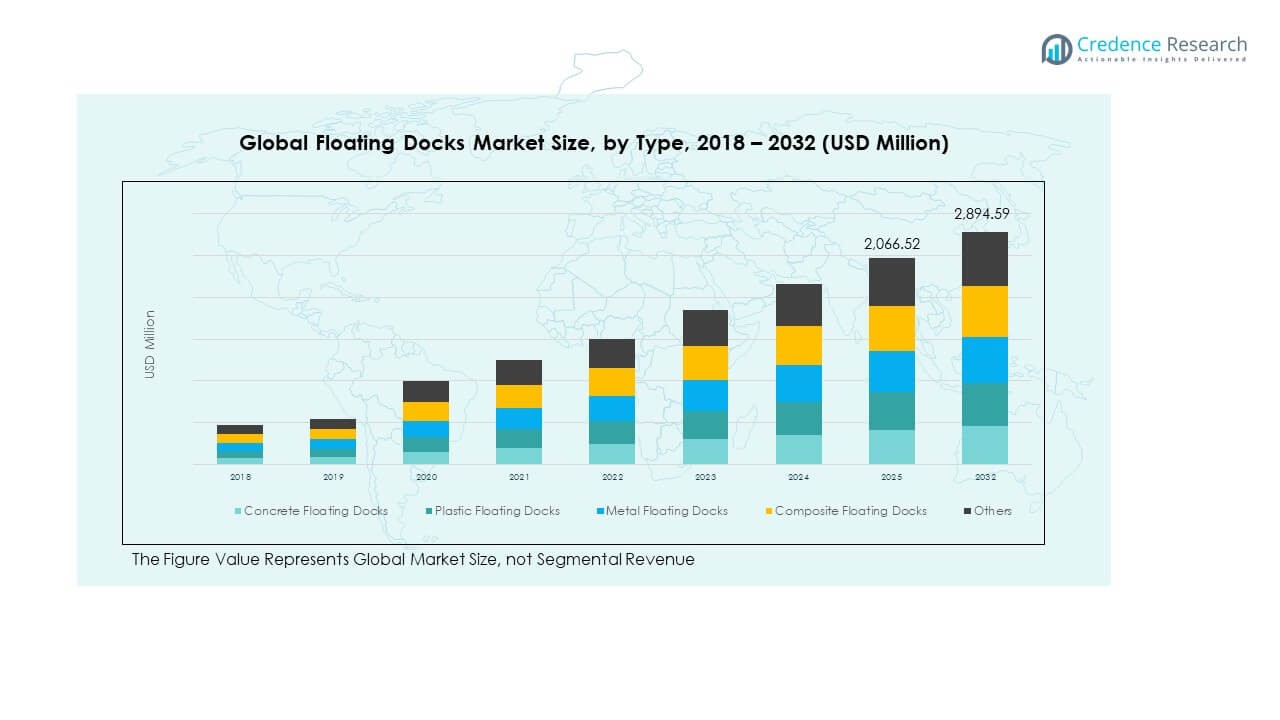Select the Plastic Floating Docks legend label
This screenshot has width=1280, height=720.
497,511
